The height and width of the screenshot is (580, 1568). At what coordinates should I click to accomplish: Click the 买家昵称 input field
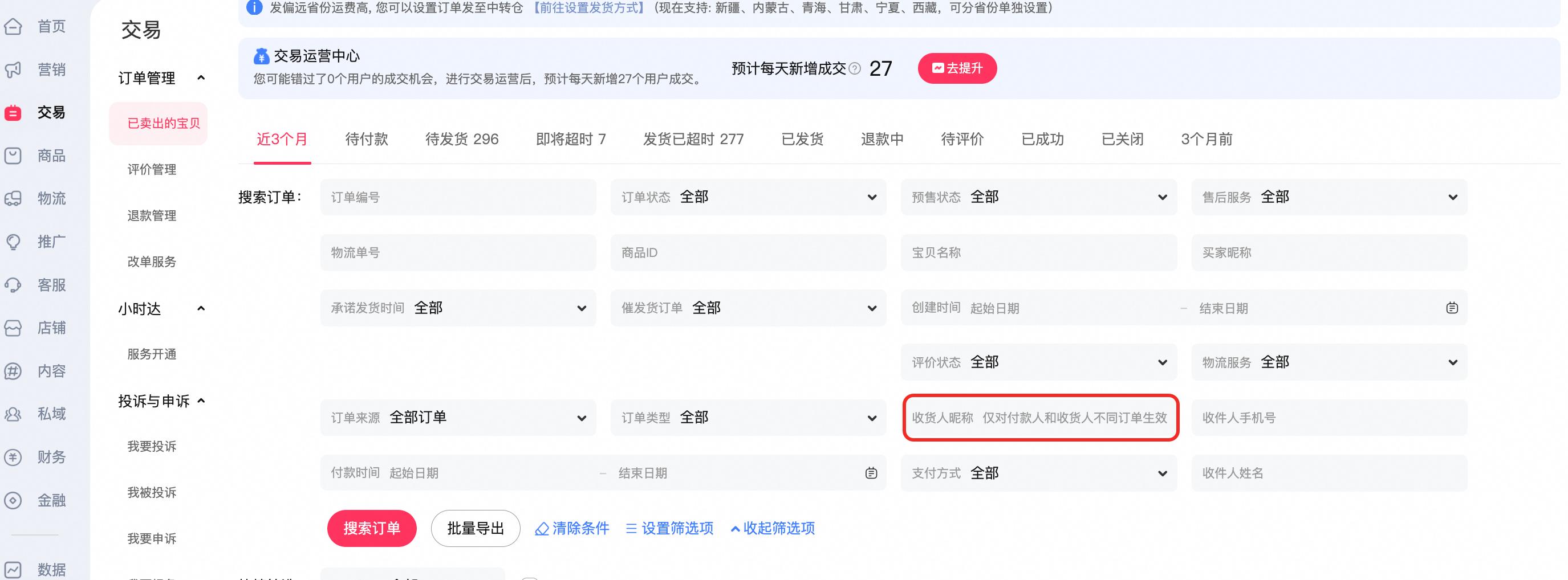(x=1330, y=253)
